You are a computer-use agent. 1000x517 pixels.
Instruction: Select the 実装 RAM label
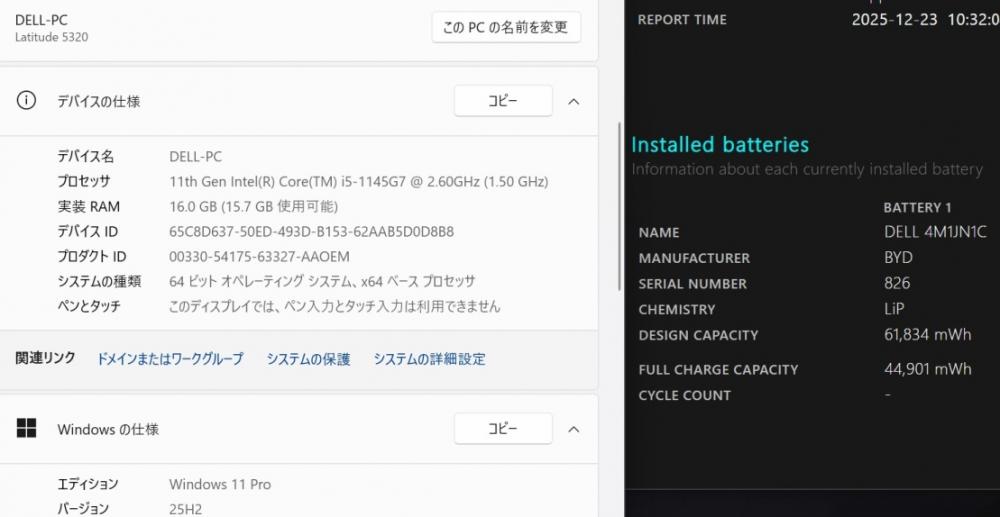88,207
